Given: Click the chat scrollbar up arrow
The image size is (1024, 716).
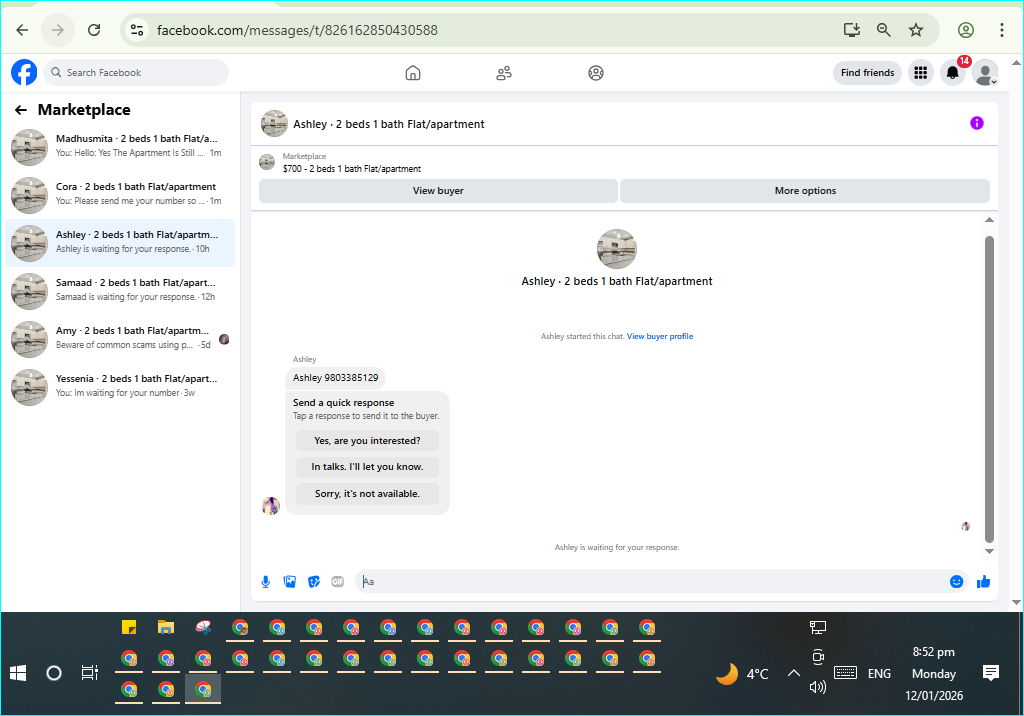Looking at the screenshot, I should pyautogui.click(x=989, y=220).
